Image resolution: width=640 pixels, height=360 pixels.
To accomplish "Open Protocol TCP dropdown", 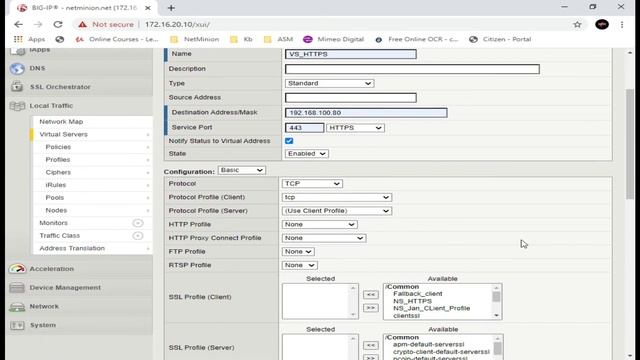I will pos(312,184).
